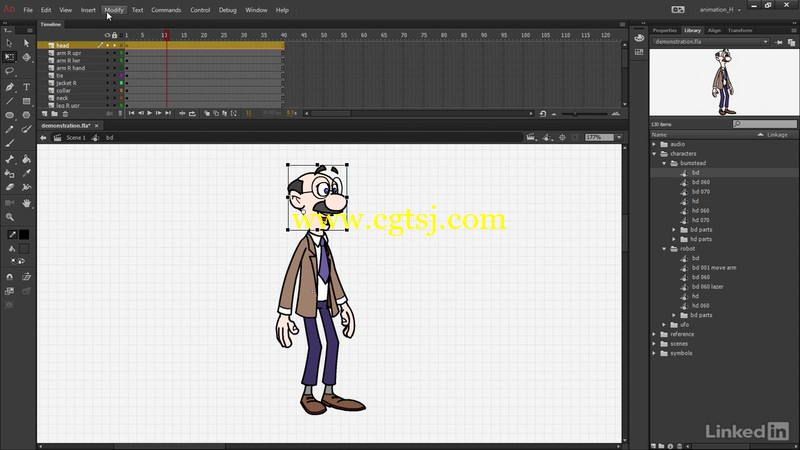The height and width of the screenshot is (450, 800).
Task: Select the Zoom magnifier tool
Action: [x=9, y=217]
